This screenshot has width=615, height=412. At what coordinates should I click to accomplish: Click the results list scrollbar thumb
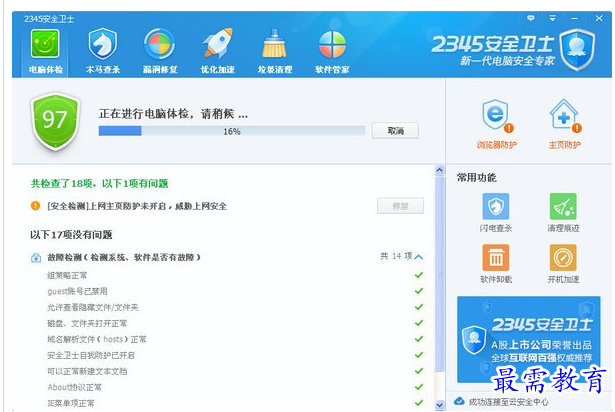pos(439,273)
